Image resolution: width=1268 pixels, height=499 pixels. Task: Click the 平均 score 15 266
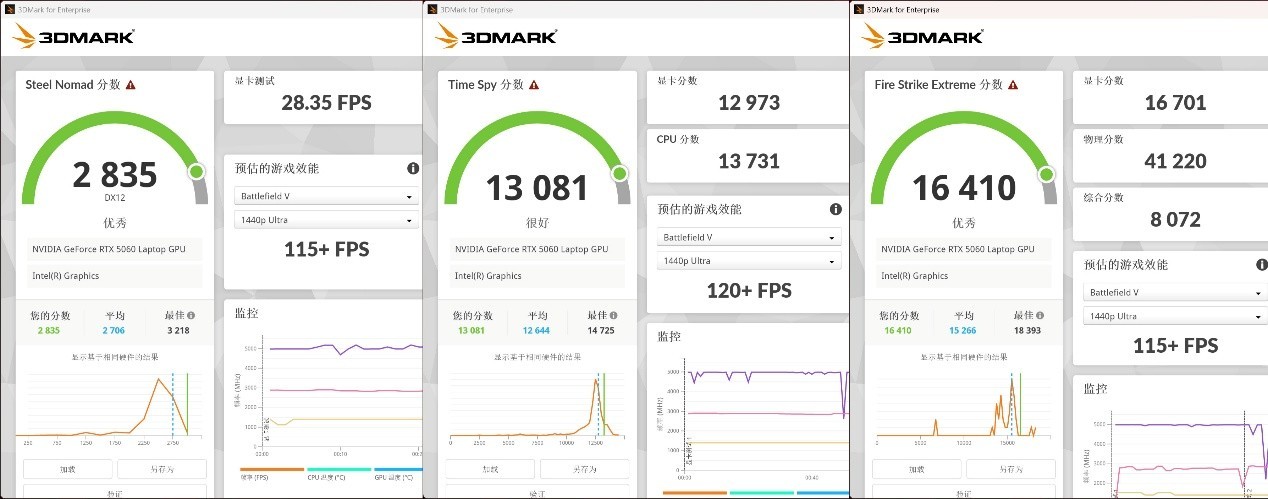(962, 330)
